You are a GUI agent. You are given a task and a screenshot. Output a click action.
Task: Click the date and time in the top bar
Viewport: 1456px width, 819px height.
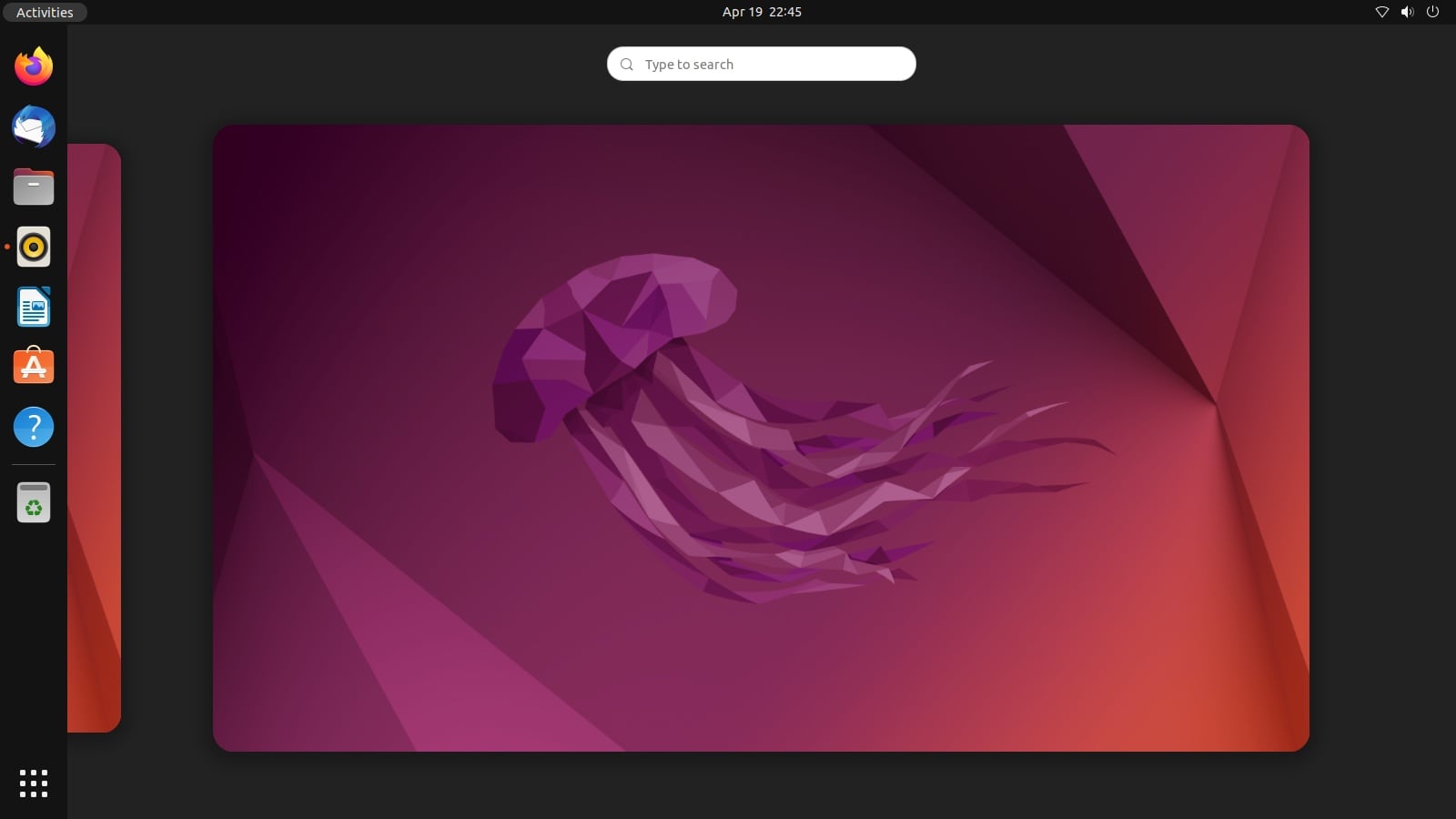point(761,12)
